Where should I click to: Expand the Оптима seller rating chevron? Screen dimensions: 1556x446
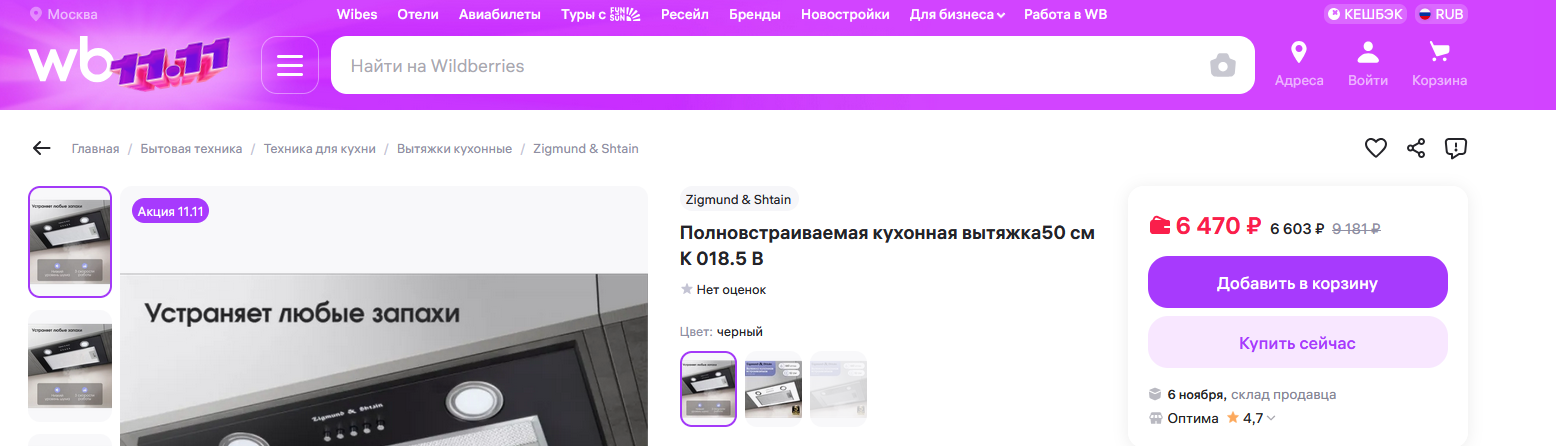[x=1271, y=419]
